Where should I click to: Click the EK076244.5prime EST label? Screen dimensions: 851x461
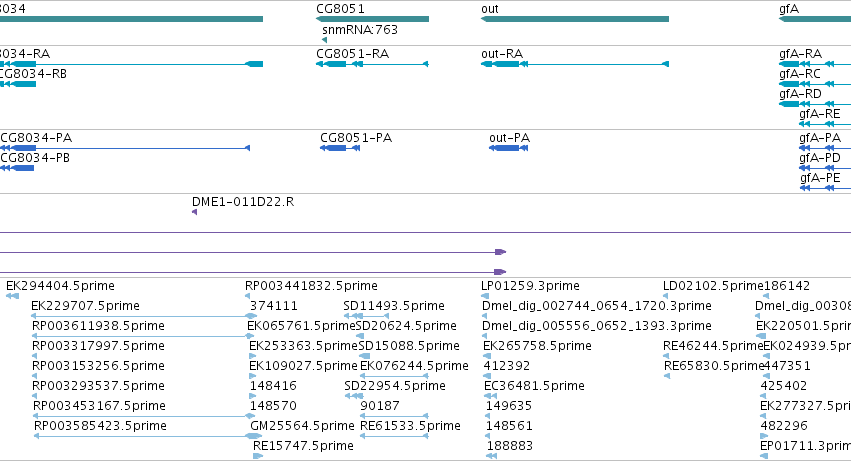pyautogui.click(x=414, y=366)
